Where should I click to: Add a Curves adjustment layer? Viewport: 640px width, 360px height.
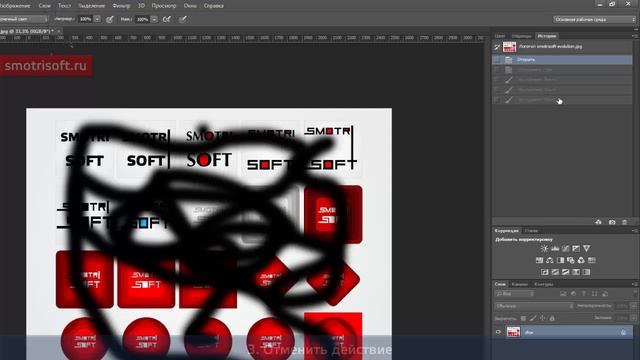coord(565,248)
